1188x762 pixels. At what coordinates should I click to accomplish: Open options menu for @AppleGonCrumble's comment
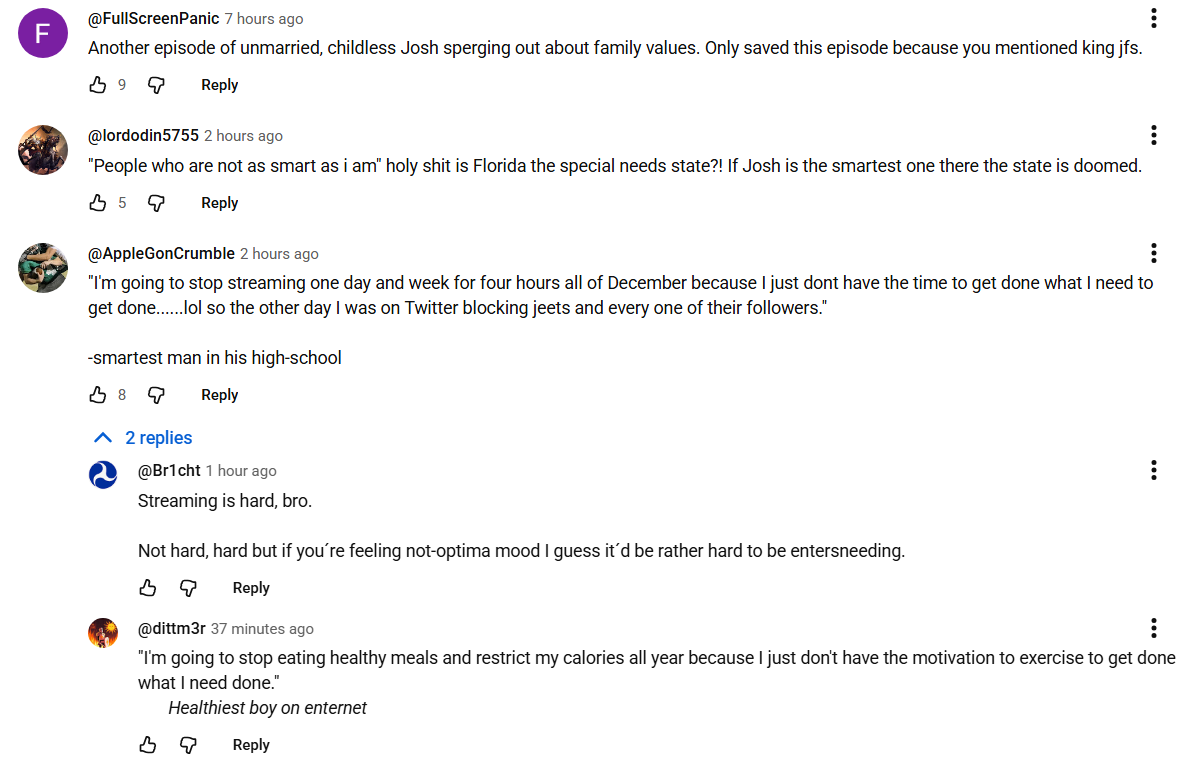click(1154, 253)
